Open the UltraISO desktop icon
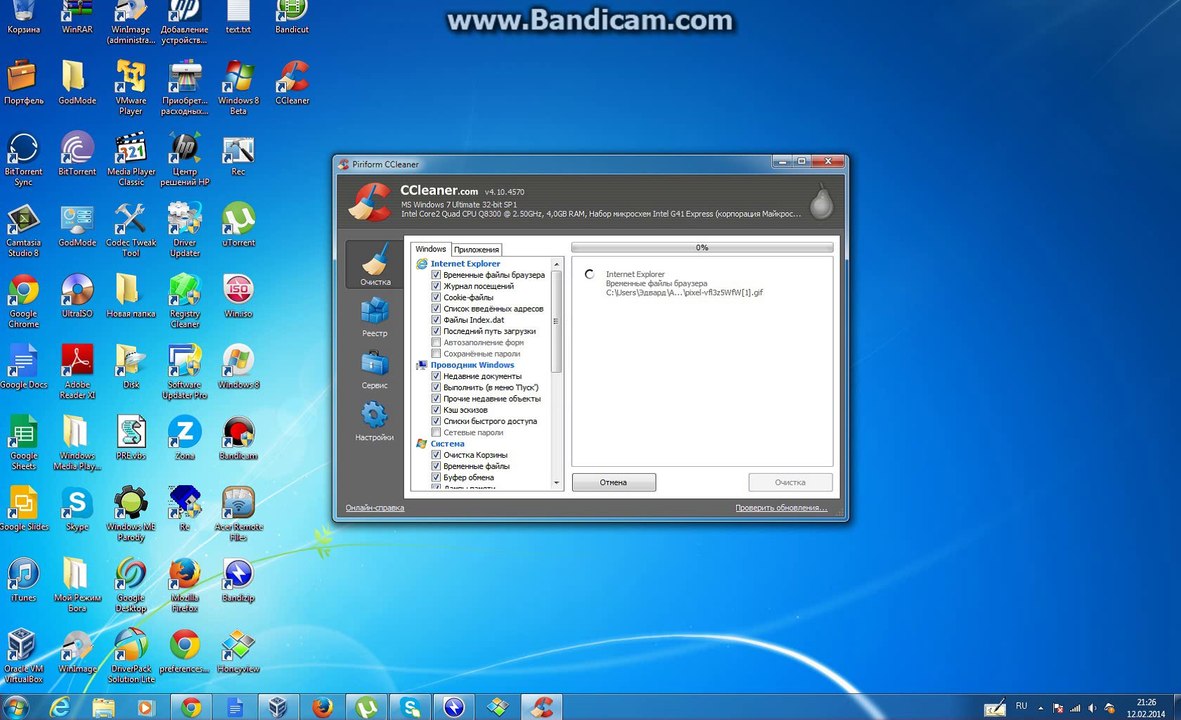1181x720 pixels. click(x=77, y=295)
